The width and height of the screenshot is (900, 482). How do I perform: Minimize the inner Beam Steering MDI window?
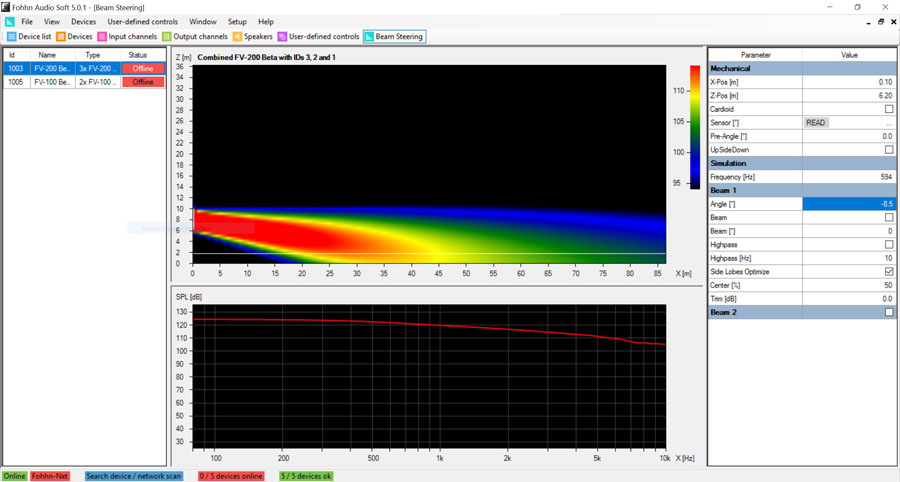tap(868, 22)
